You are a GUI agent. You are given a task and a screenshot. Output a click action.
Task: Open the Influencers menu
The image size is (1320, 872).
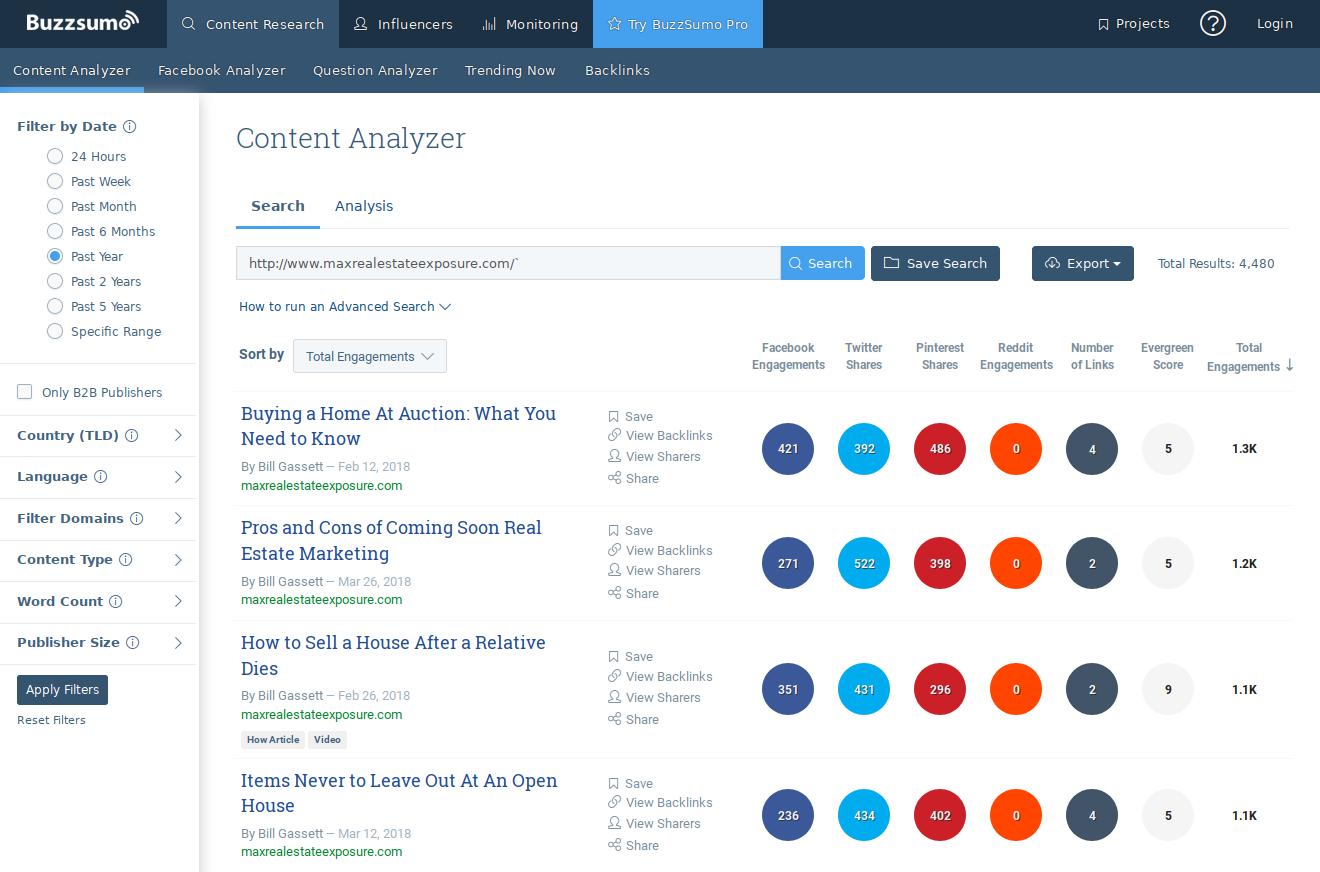click(x=403, y=24)
